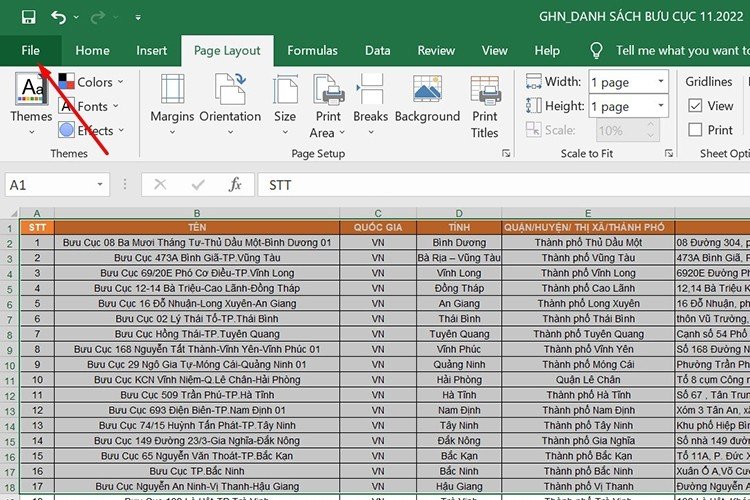Screen dimensions: 750x500
Task: Click the formula bar containing STT
Action: tap(503, 185)
